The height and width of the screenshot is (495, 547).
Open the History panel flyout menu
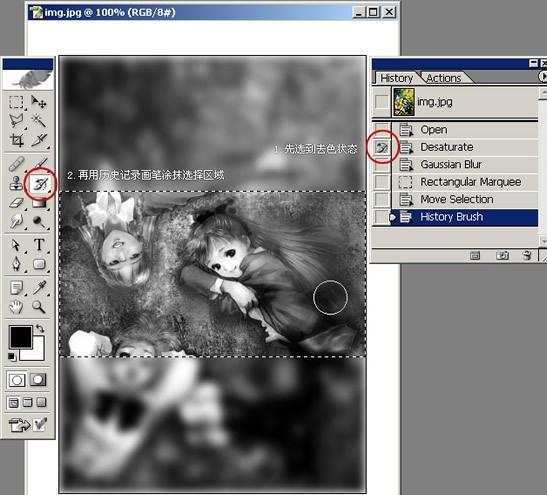click(x=543, y=76)
